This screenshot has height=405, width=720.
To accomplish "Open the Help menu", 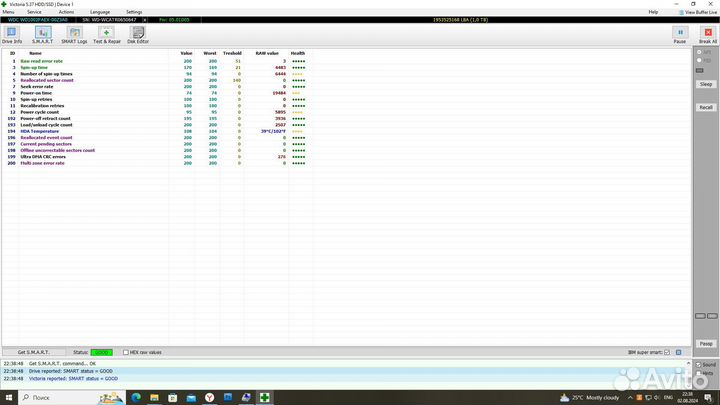I will coord(653,12).
